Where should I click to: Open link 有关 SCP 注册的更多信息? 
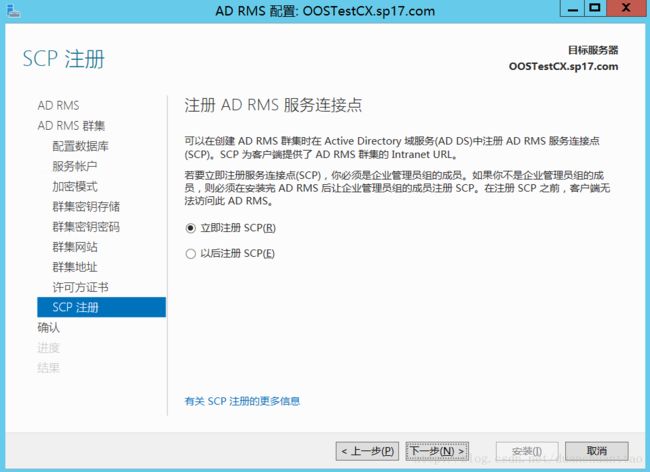point(242,401)
